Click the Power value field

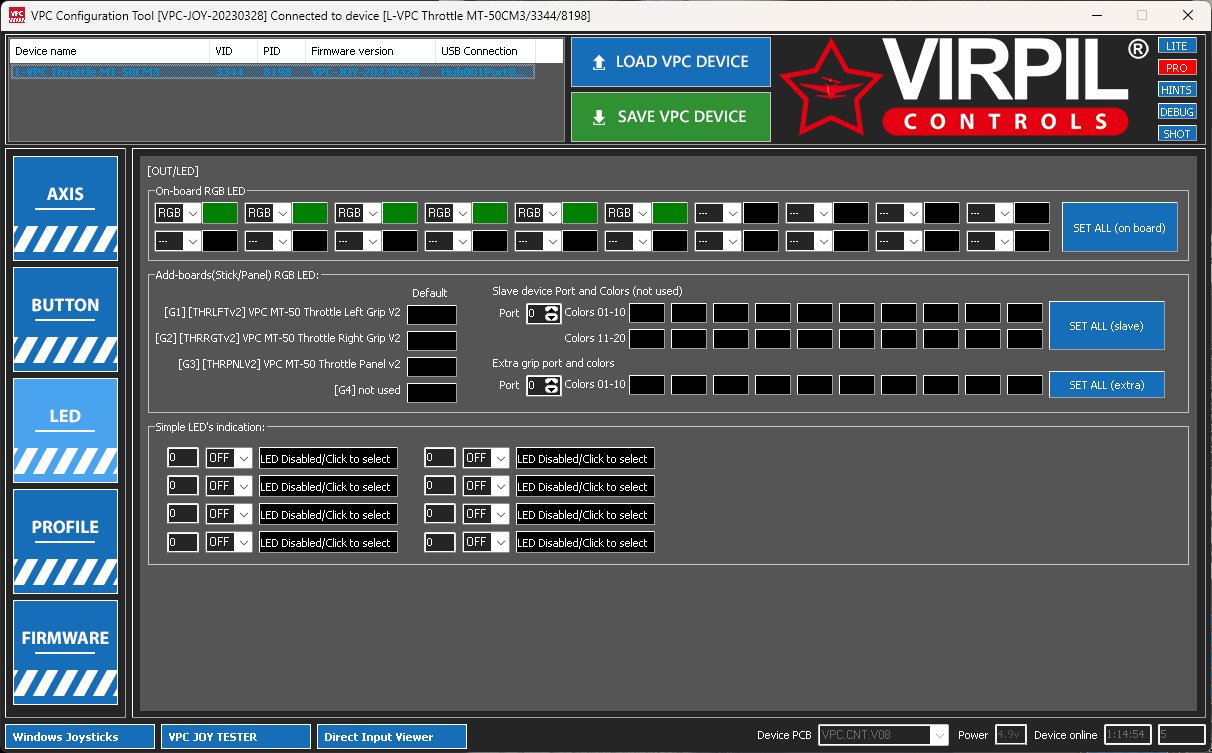[x=1011, y=735]
